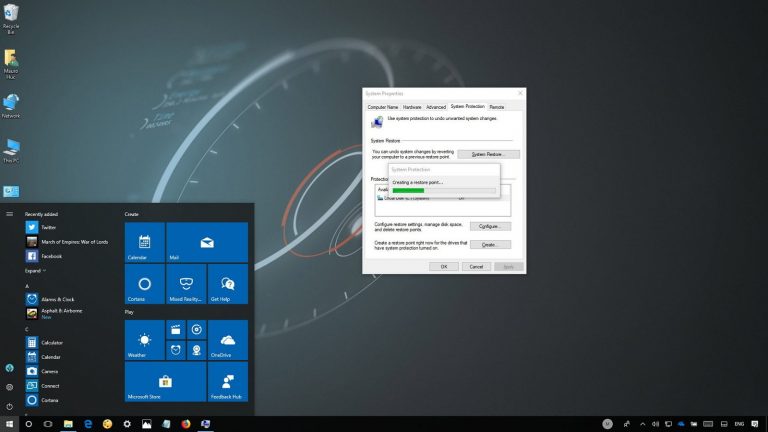Select System Protection tab
The width and height of the screenshot is (768, 432).
tap(467, 106)
